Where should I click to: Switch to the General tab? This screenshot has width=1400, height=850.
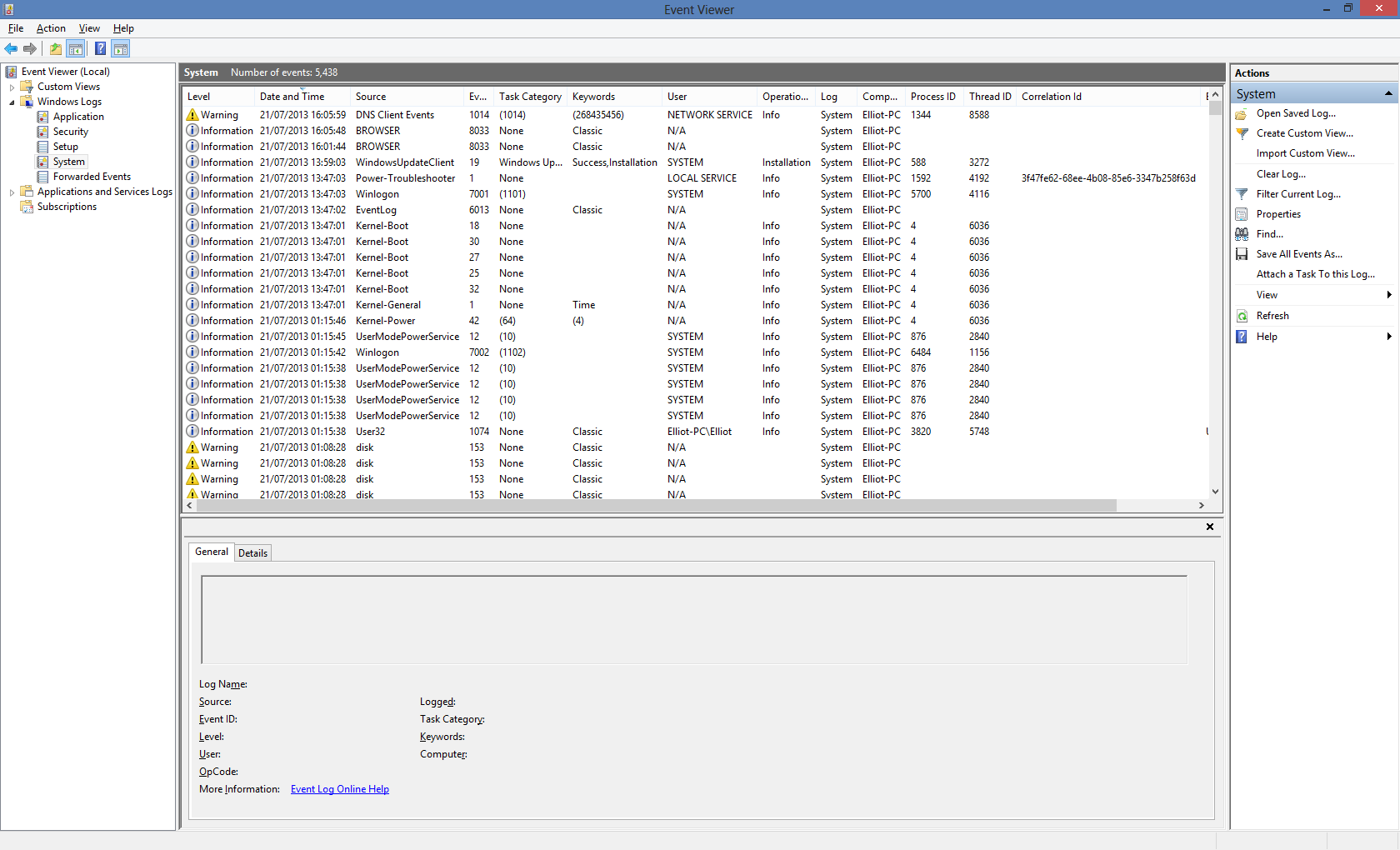coord(212,552)
